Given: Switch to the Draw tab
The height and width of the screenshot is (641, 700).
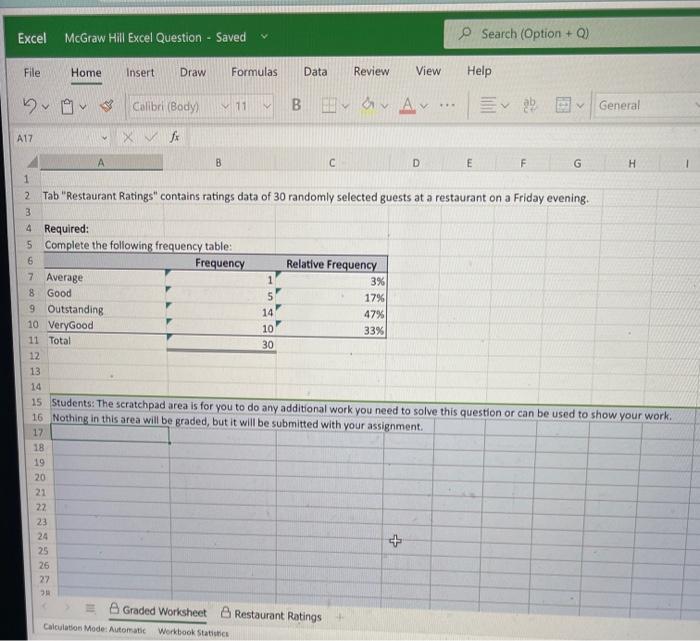Looking at the screenshot, I should point(193,72).
